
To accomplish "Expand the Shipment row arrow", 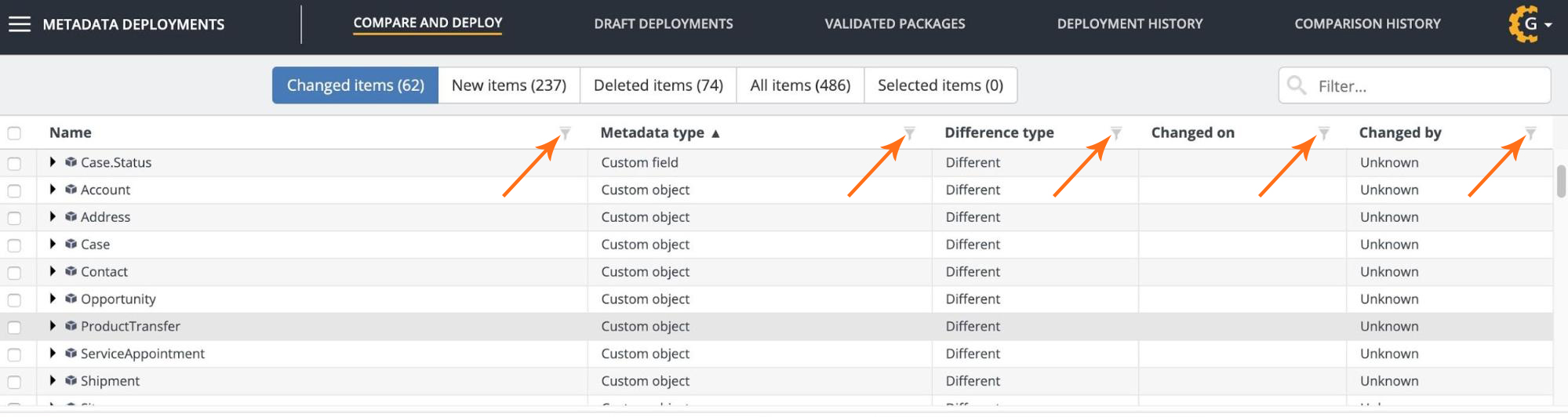I will [x=53, y=381].
